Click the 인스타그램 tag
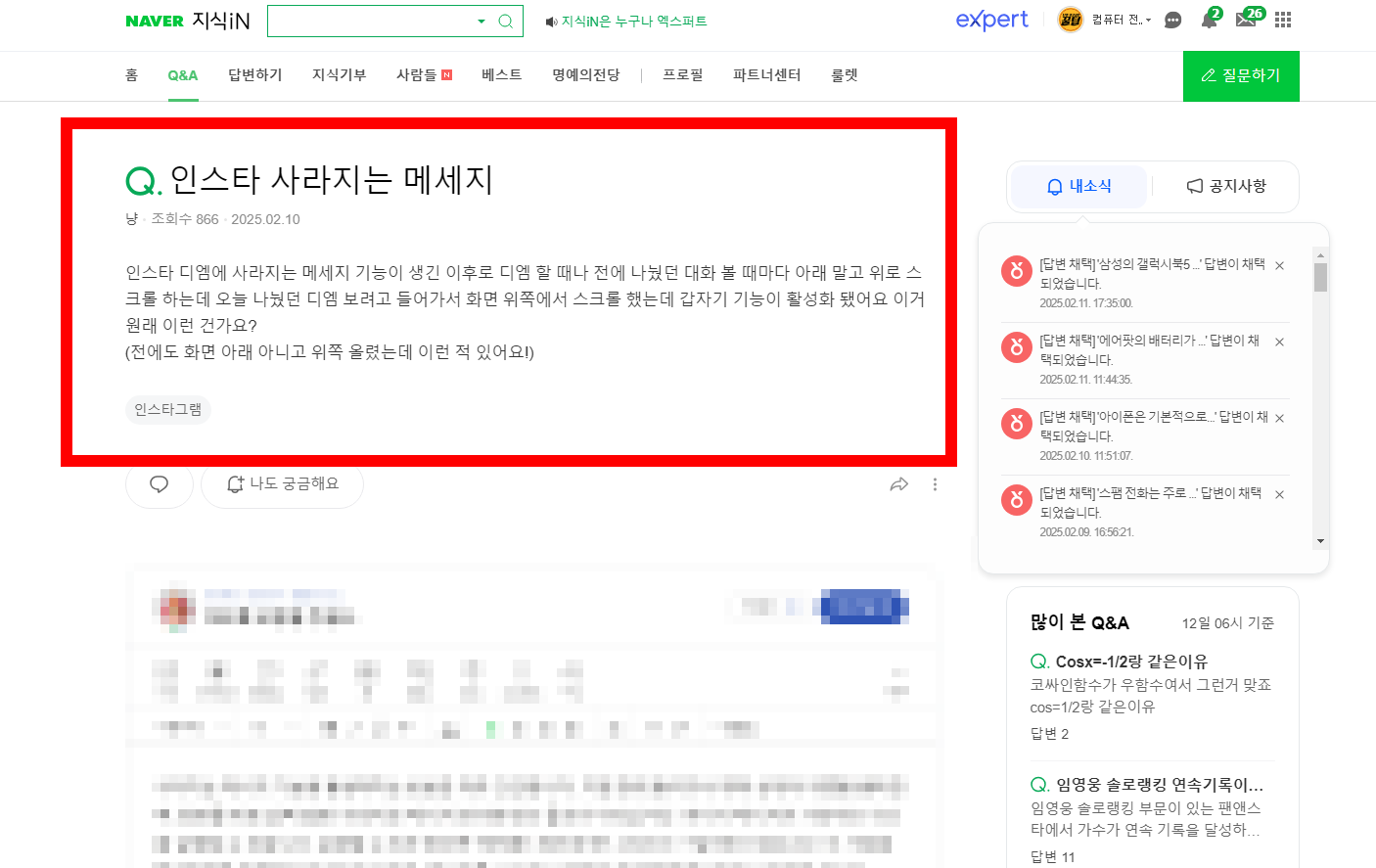 pyautogui.click(x=168, y=409)
